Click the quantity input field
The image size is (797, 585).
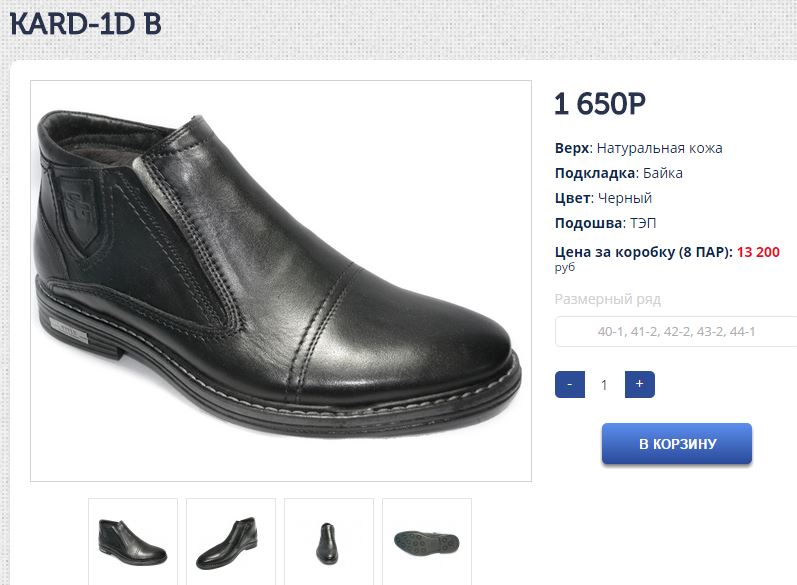click(604, 384)
